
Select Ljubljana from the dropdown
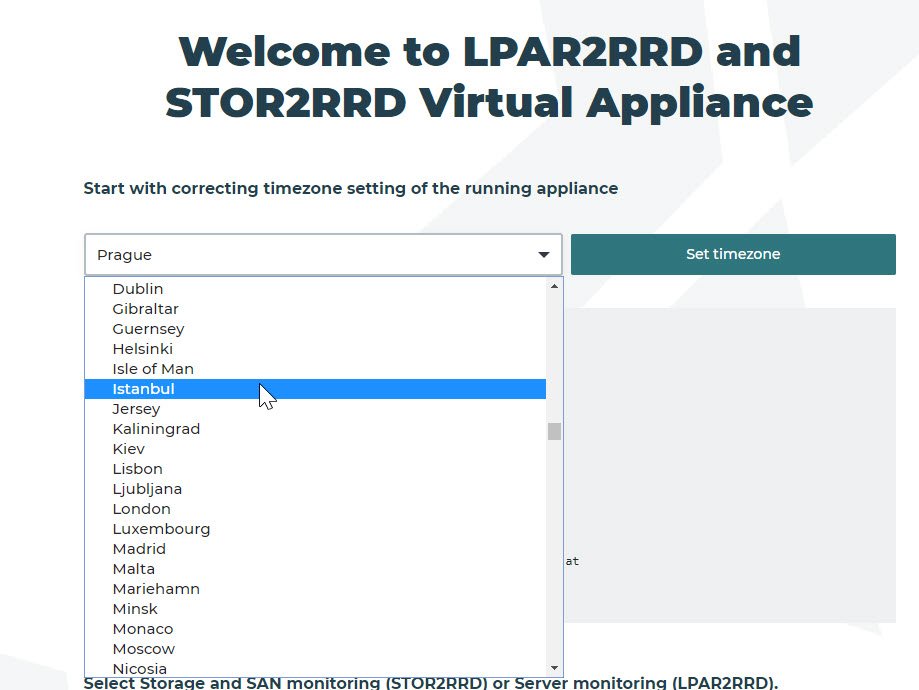pyautogui.click(x=147, y=489)
